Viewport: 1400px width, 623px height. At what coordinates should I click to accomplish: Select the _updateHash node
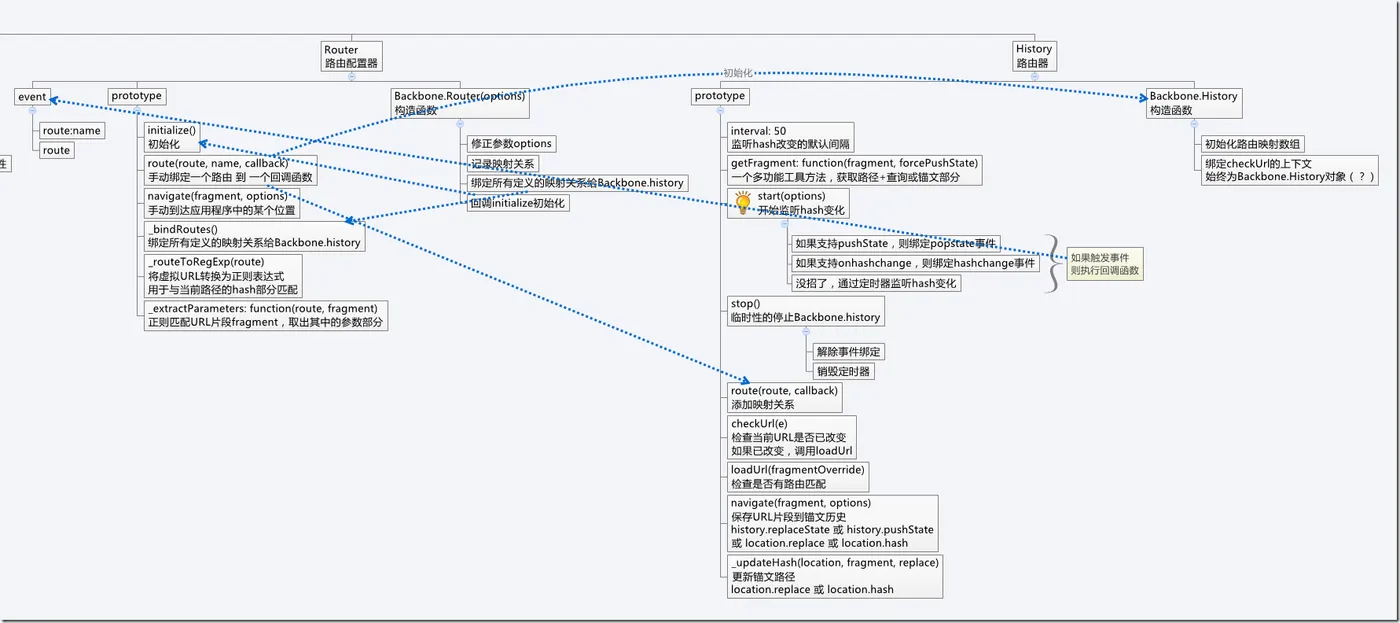835,576
